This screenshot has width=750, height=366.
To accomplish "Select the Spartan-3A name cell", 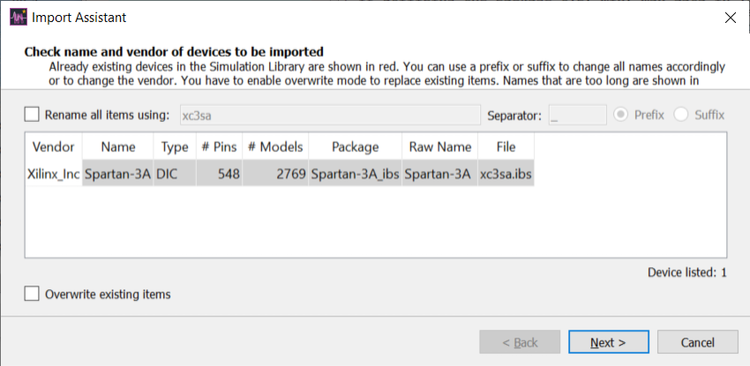I will coord(118,174).
